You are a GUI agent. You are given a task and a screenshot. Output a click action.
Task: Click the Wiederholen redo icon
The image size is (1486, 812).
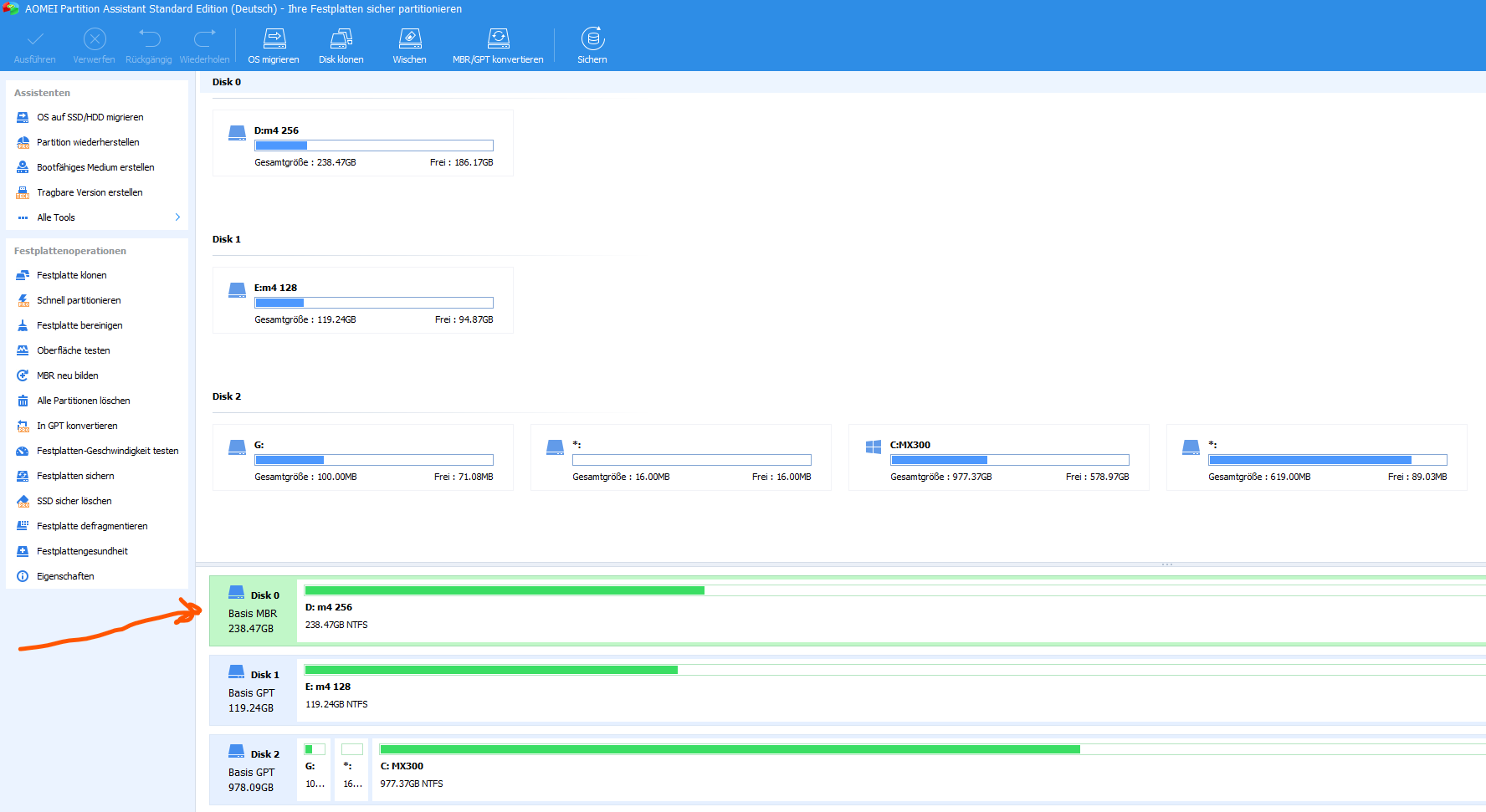(204, 38)
